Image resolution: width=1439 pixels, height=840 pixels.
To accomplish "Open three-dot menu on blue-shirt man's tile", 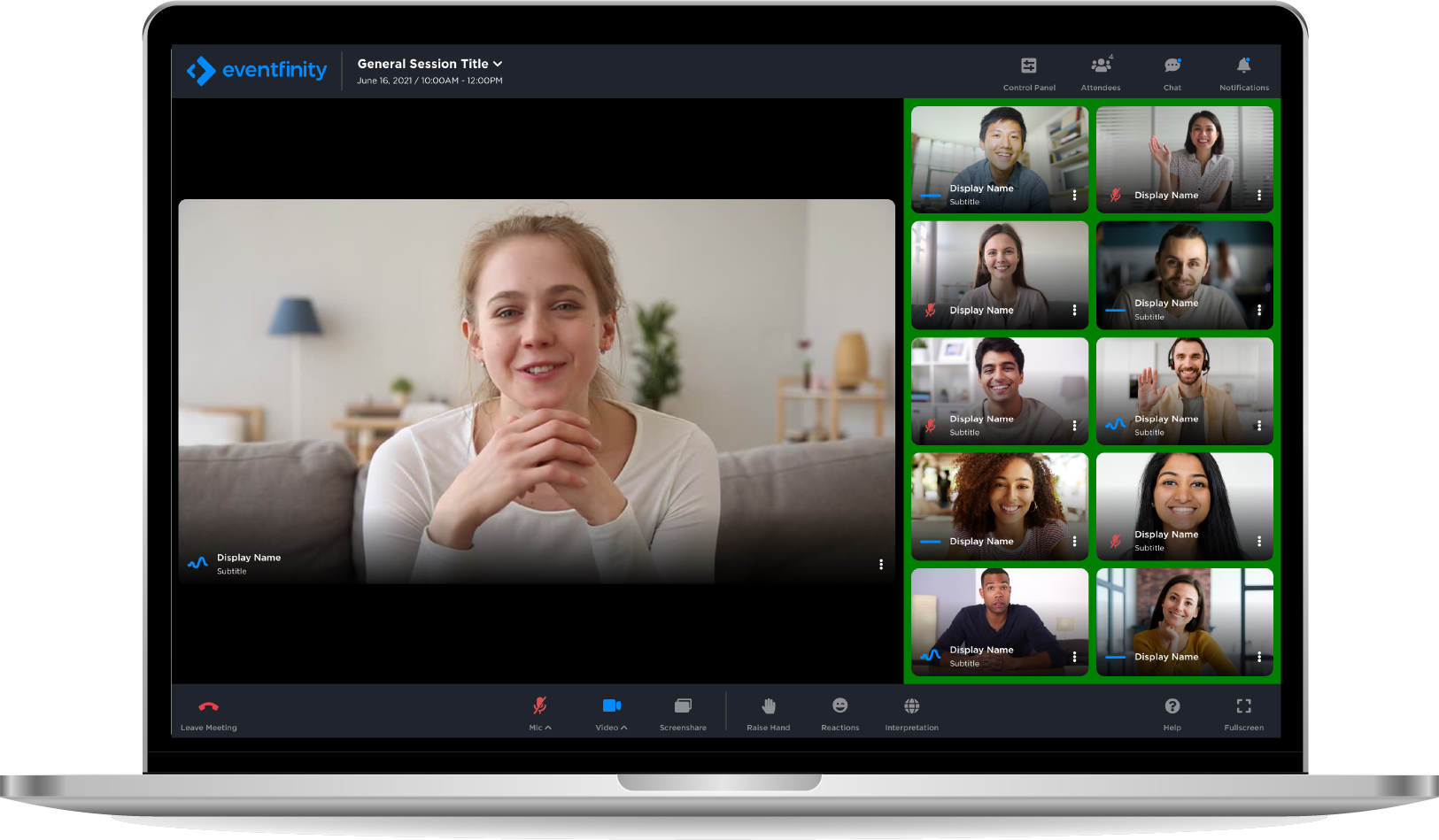I will tap(1074, 195).
